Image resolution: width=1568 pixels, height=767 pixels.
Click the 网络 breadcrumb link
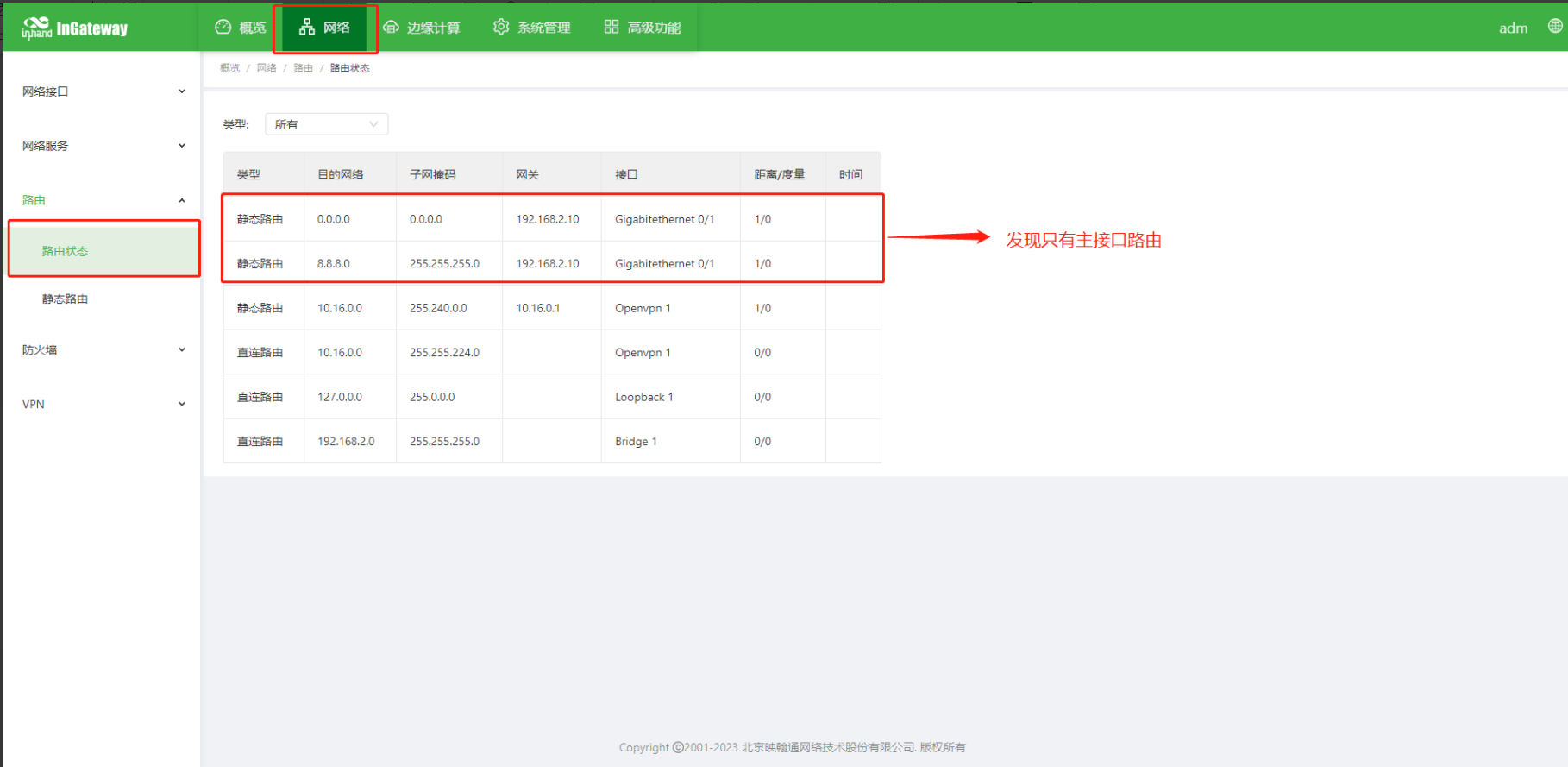tap(267, 68)
